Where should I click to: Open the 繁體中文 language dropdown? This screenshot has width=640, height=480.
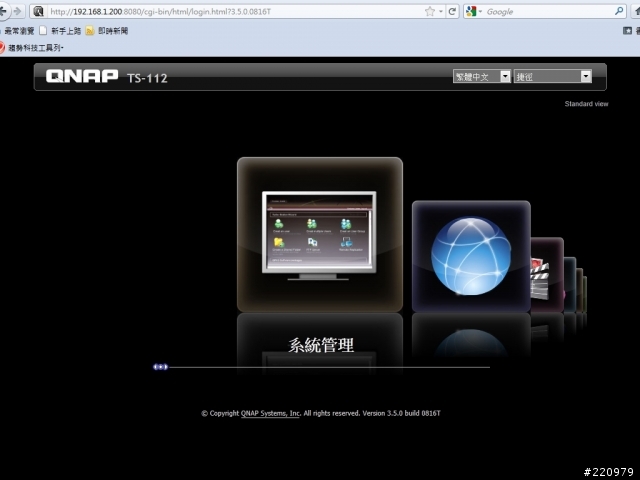(x=482, y=76)
